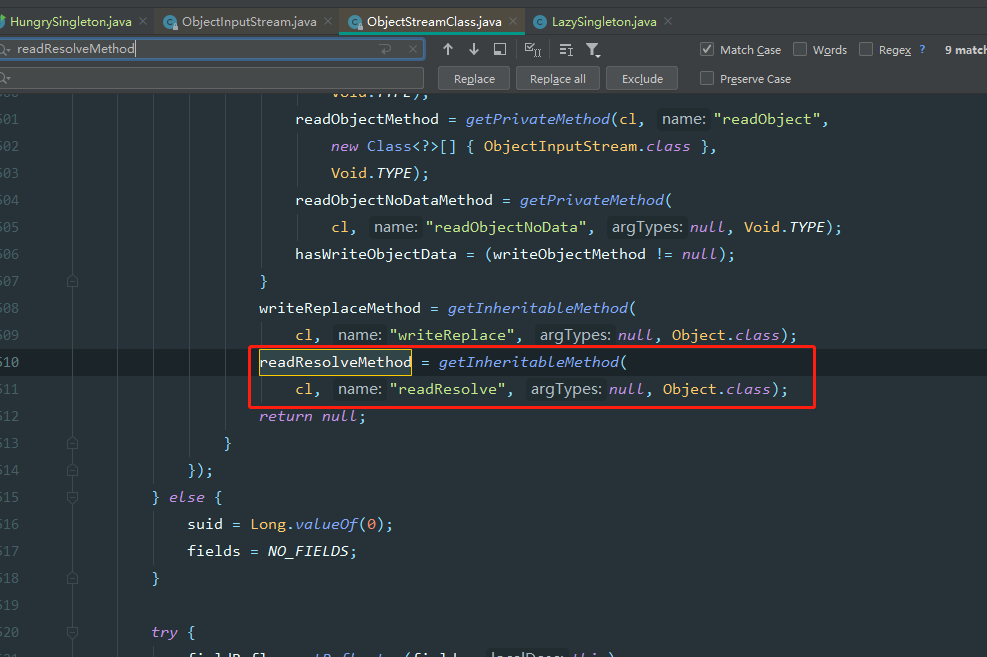Click class icon on LazySingleton.java tab
The height and width of the screenshot is (657, 987).
pyautogui.click(x=539, y=22)
